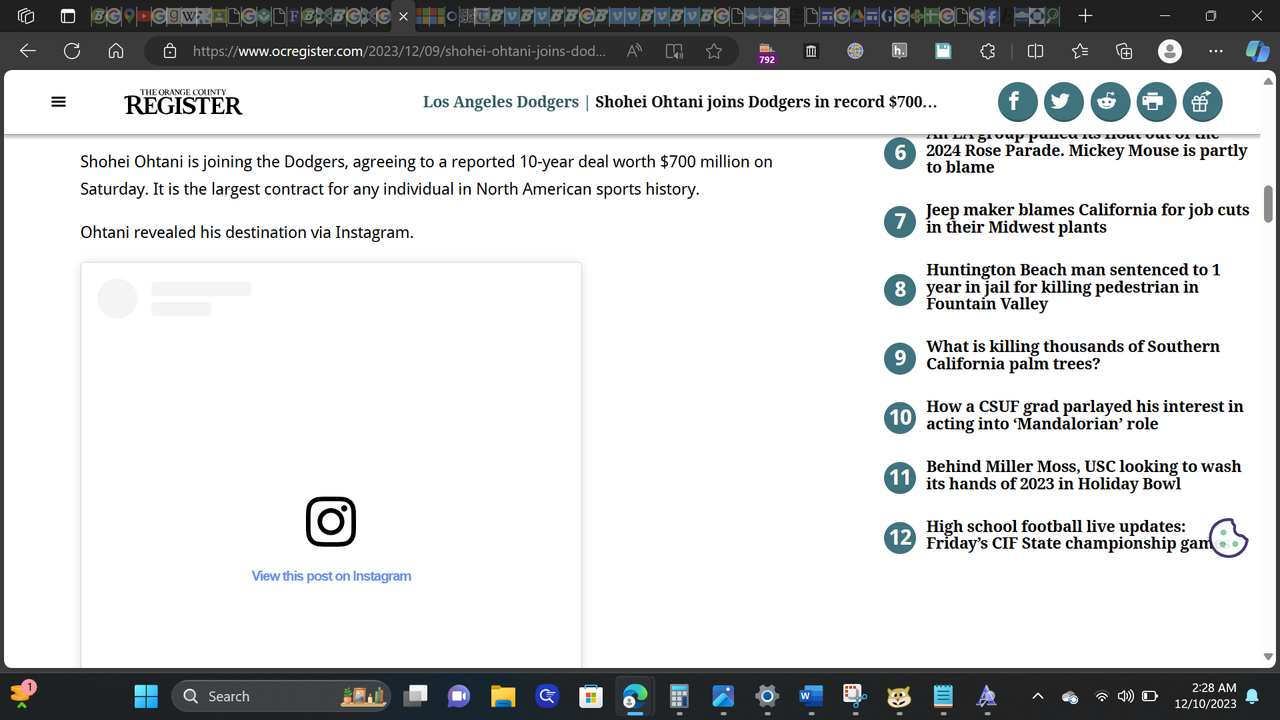This screenshot has width=1280, height=720.
Task: Click the browser address bar URL
Action: [x=398, y=52]
